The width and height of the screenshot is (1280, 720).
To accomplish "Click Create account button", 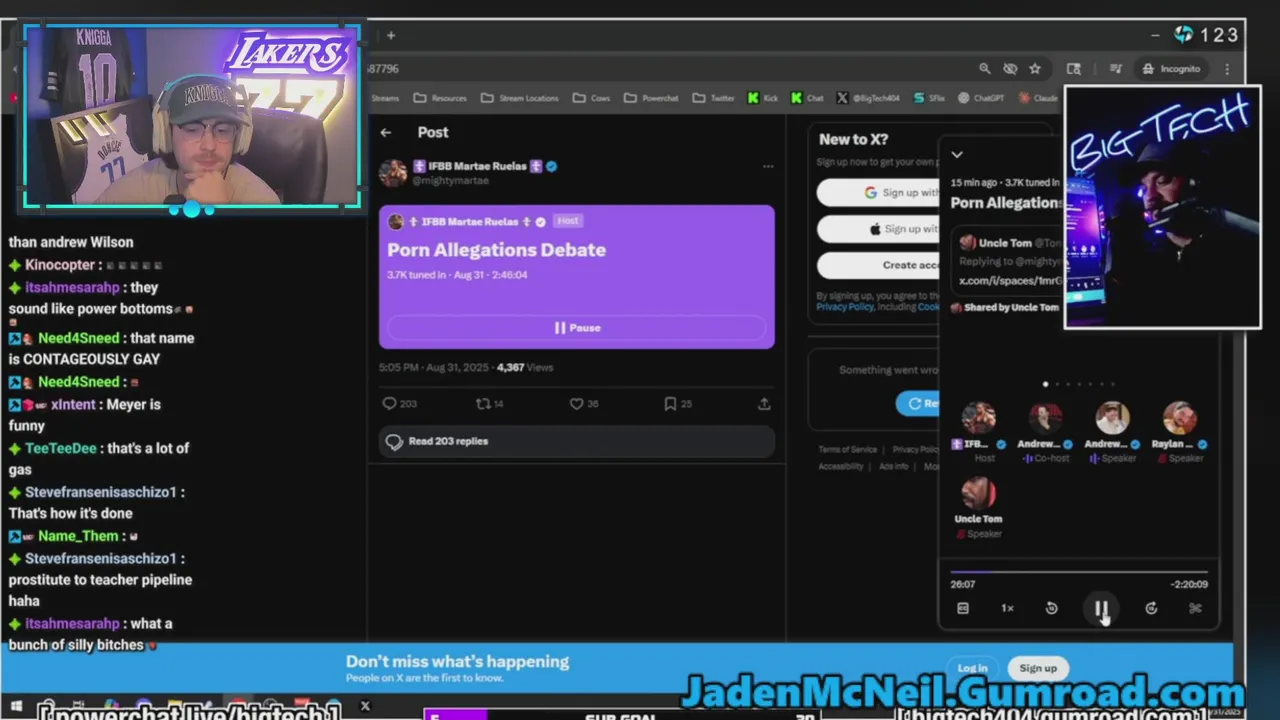I will (880, 265).
